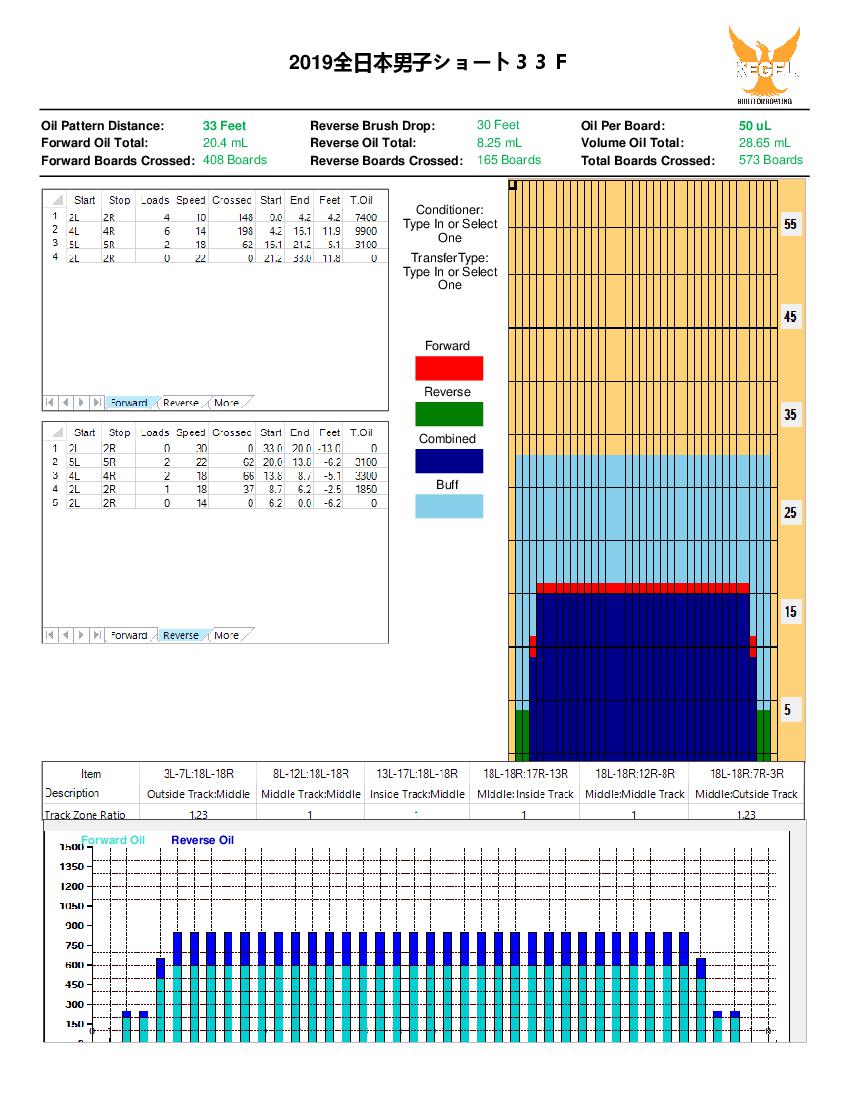The width and height of the screenshot is (850, 1100).
Task: Click the 7400 T.Oil cell in the top table
Action: pos(364,217)
